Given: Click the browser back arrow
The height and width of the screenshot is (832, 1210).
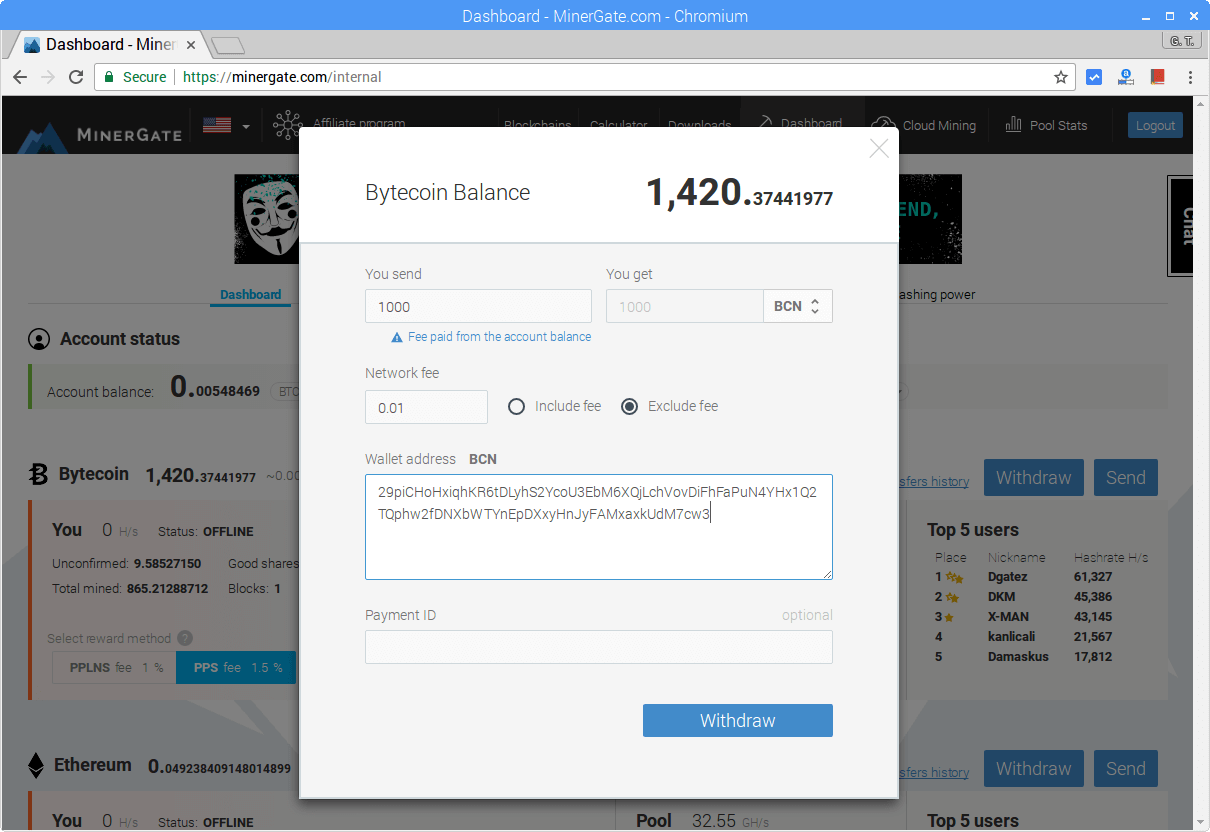Looking at the screenshot, I should [20, 77].
